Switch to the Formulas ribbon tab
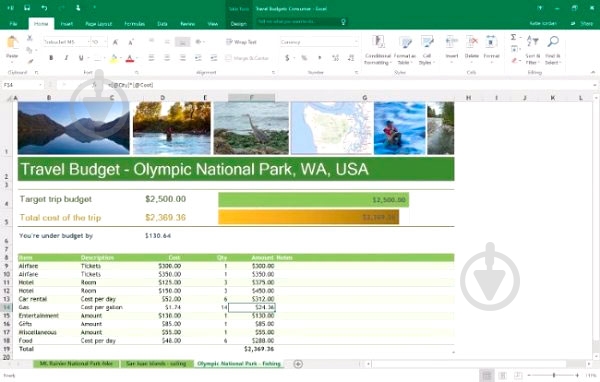Screen dimensions: 600x382 tap(134, 24)
